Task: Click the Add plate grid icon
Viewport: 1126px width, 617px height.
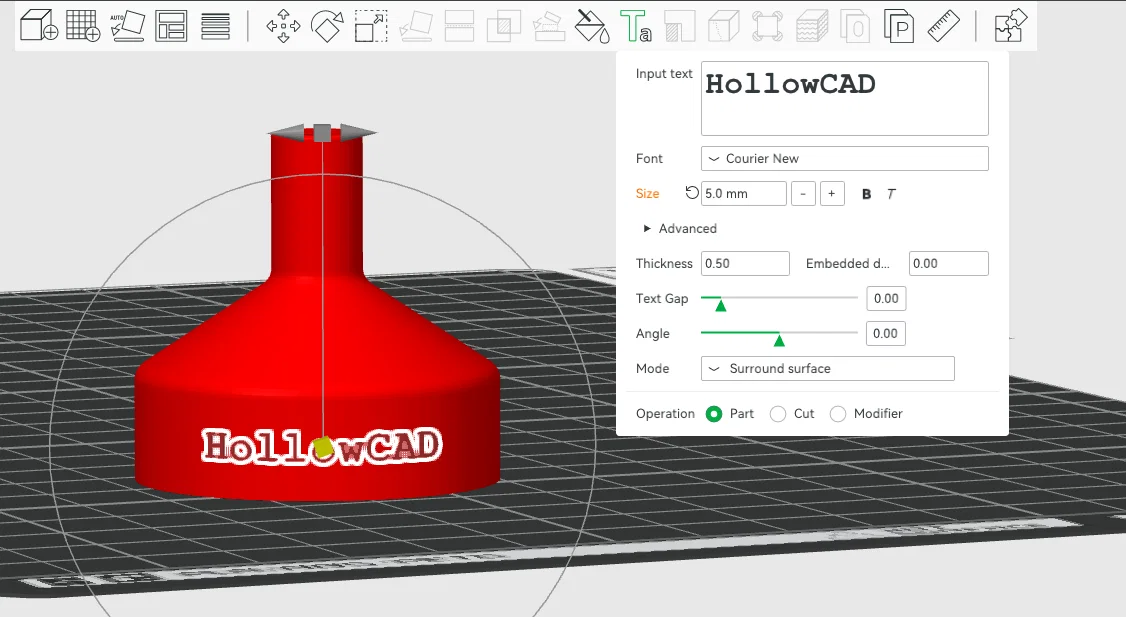Action: [x=83, y=27]
